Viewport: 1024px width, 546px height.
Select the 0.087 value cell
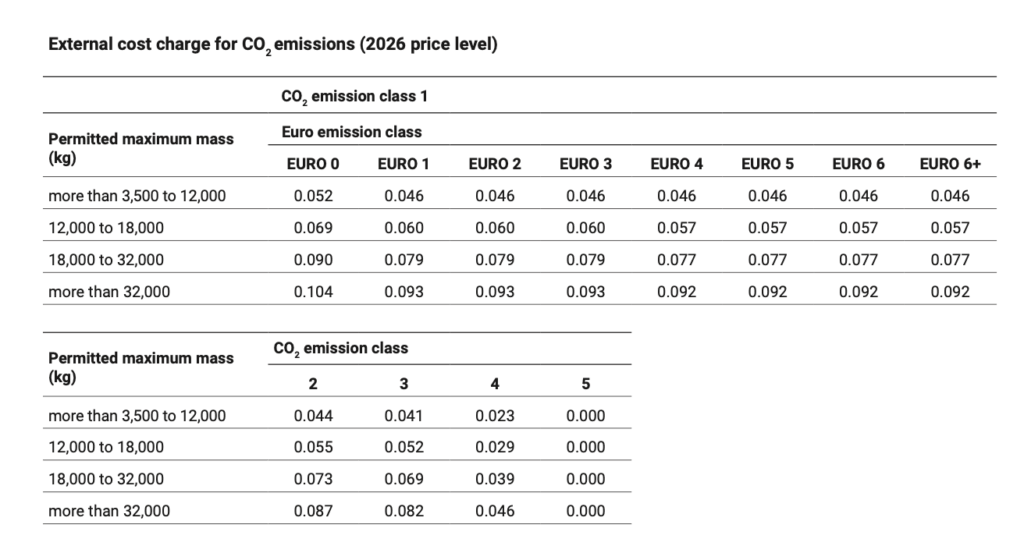[x=313, y=511]
